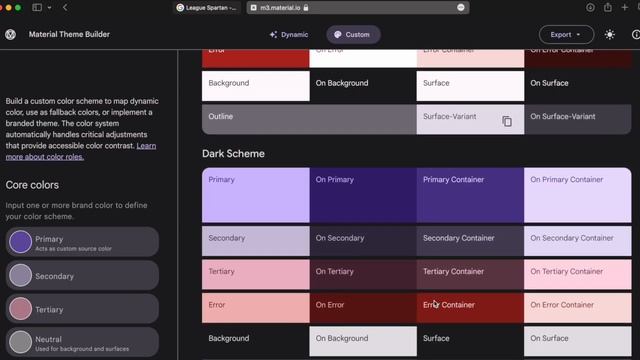Follow the Learn more about color roles link
640x360 pixels.
(x=81, y=151)
